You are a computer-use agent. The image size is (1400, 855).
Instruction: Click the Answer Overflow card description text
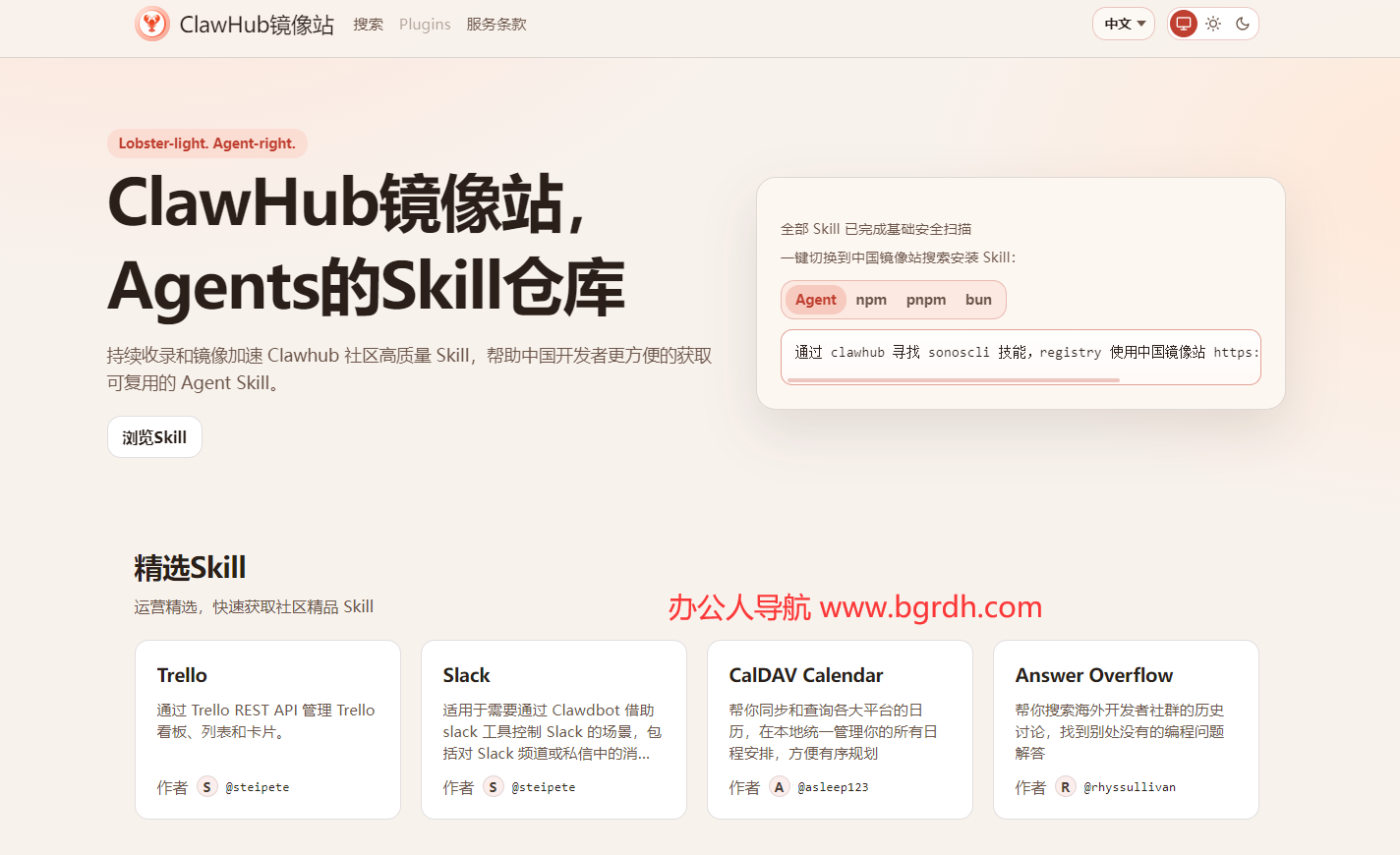point(1120,731)
